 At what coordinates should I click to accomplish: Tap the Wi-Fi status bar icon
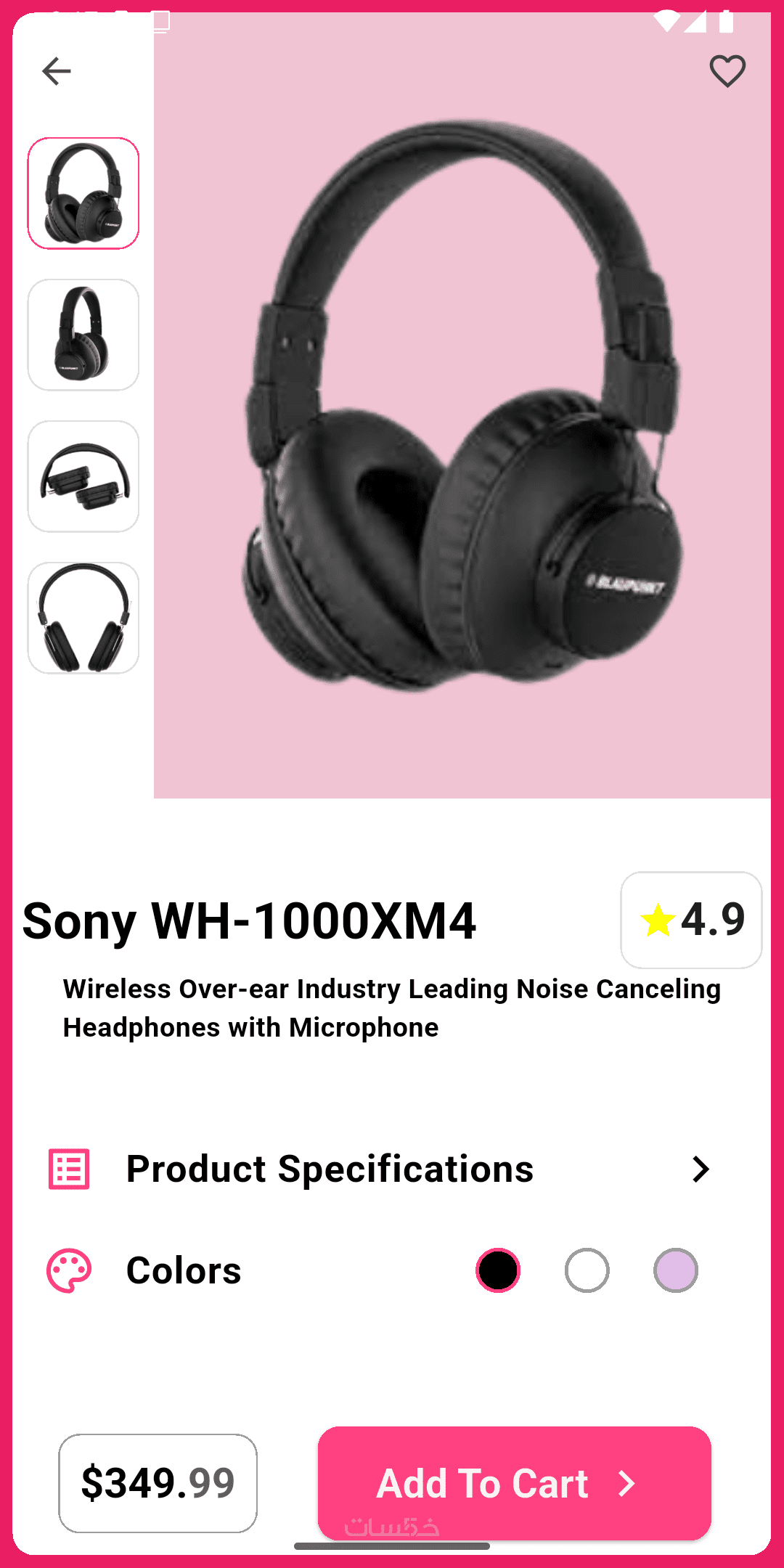pyautogui.click(x=666, y=21)
